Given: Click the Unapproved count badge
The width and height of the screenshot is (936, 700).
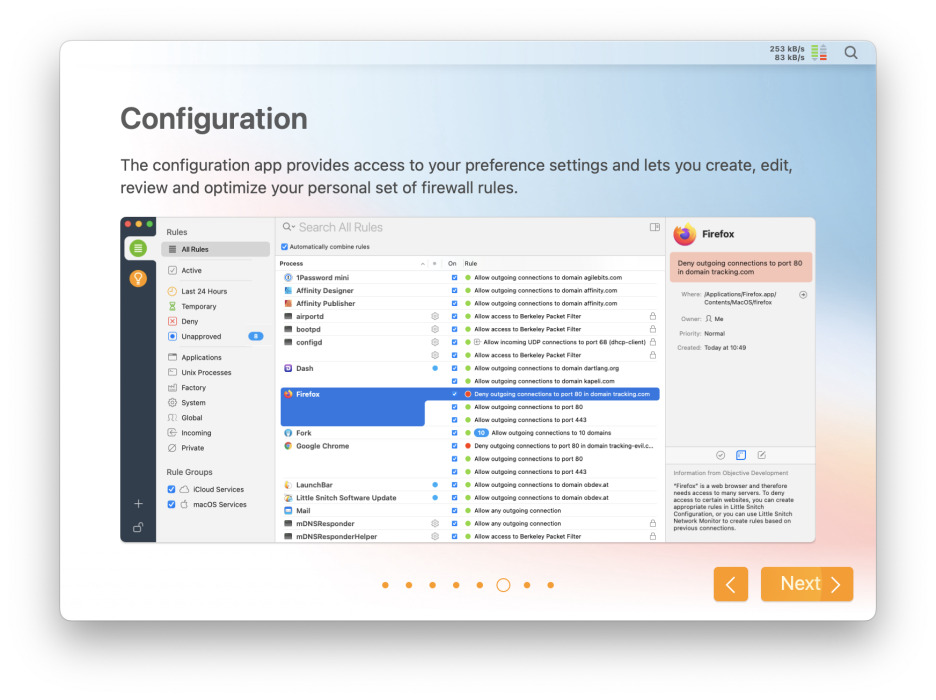Looking at the screenshot, I should pos(255,337).
